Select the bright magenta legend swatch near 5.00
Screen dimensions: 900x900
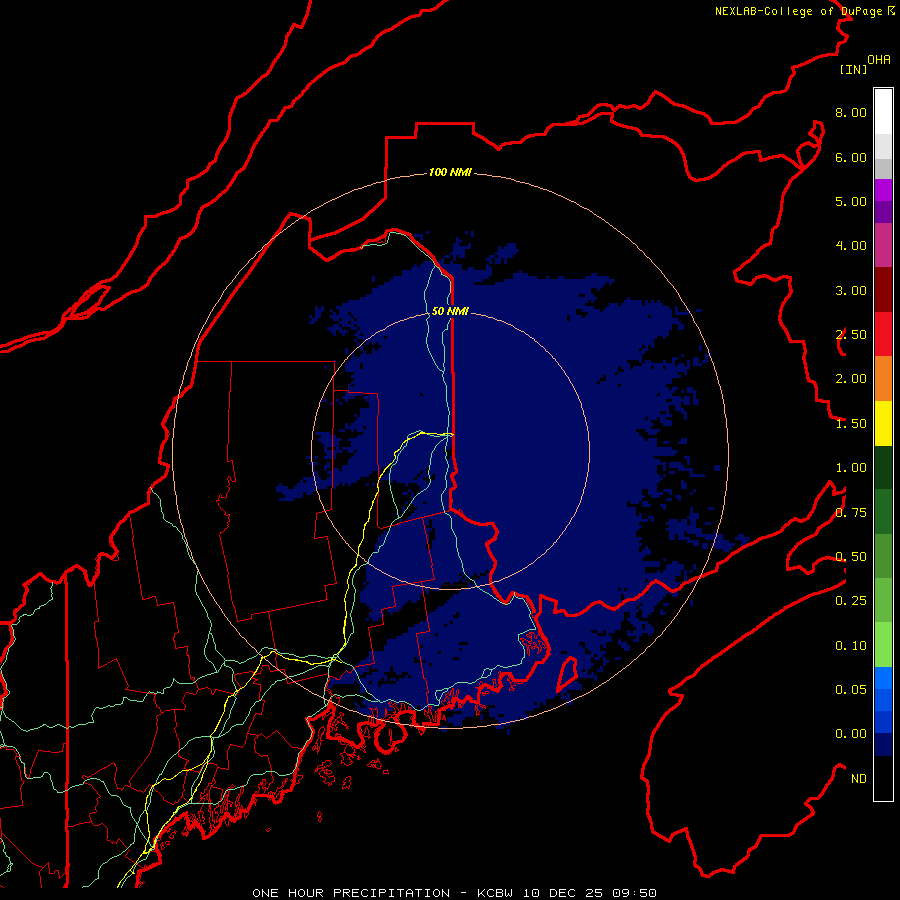[883, 190]
